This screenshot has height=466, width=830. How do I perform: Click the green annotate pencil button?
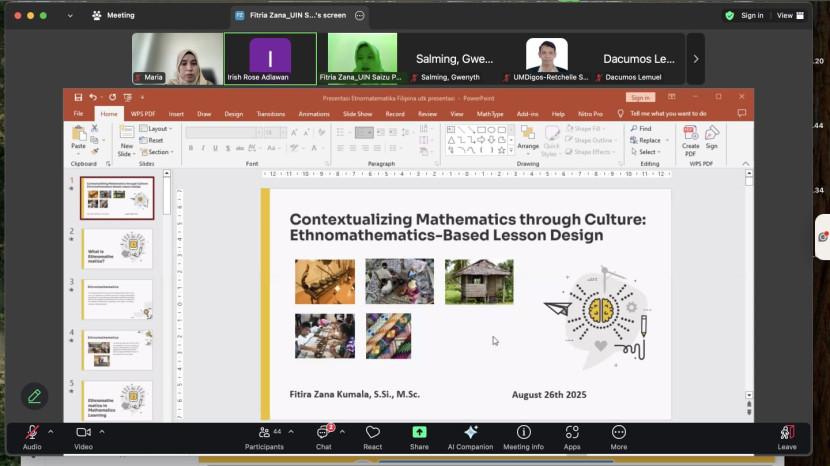(34, 396)
